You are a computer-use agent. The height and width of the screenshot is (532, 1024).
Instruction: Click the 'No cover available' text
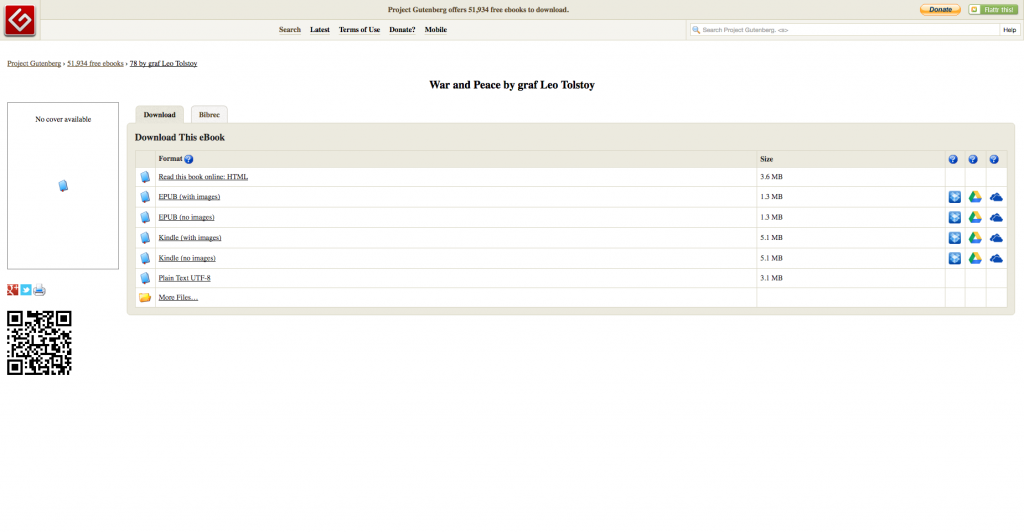(x=63, y=119)
